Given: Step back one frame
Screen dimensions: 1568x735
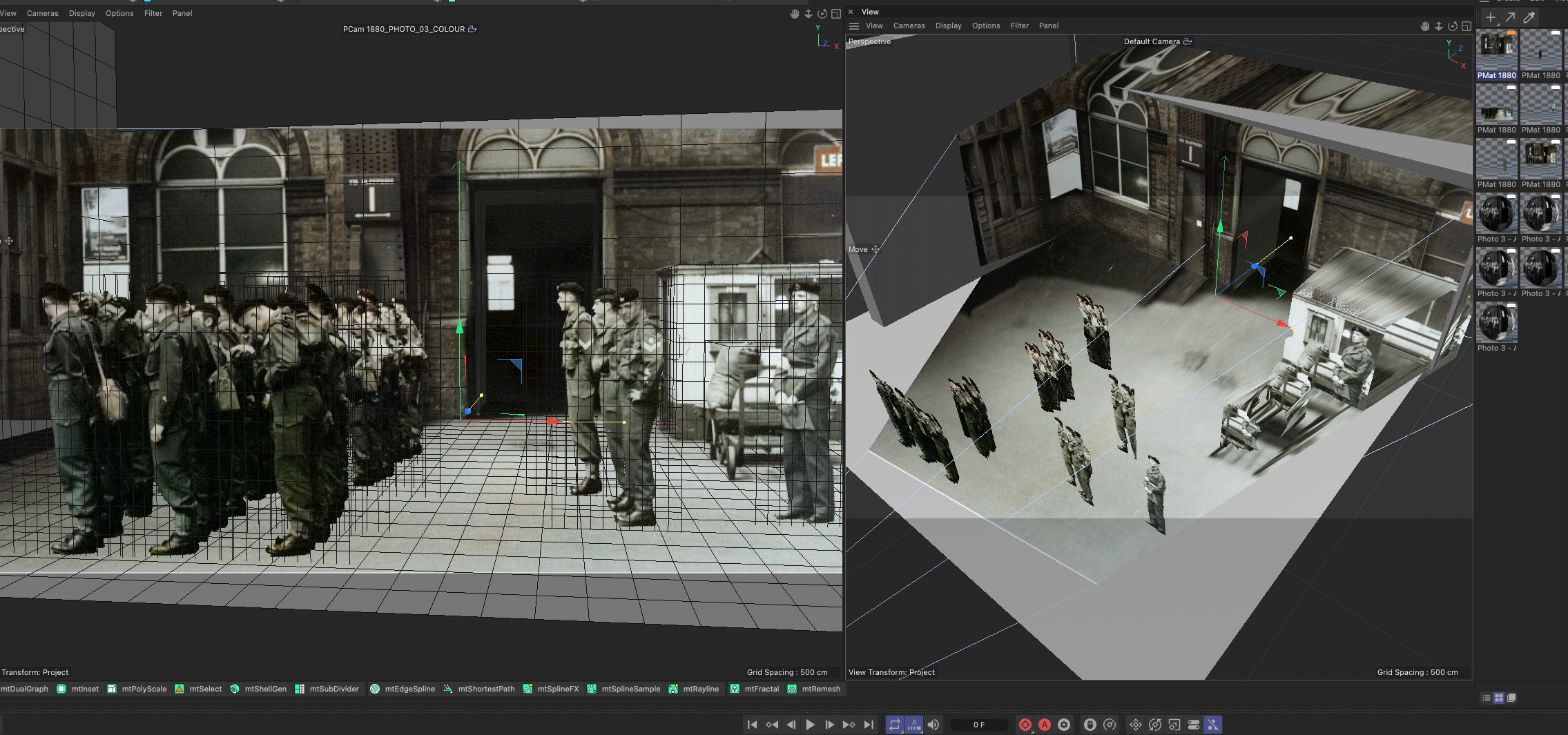Looking at the screenshot, I should 791,725.
